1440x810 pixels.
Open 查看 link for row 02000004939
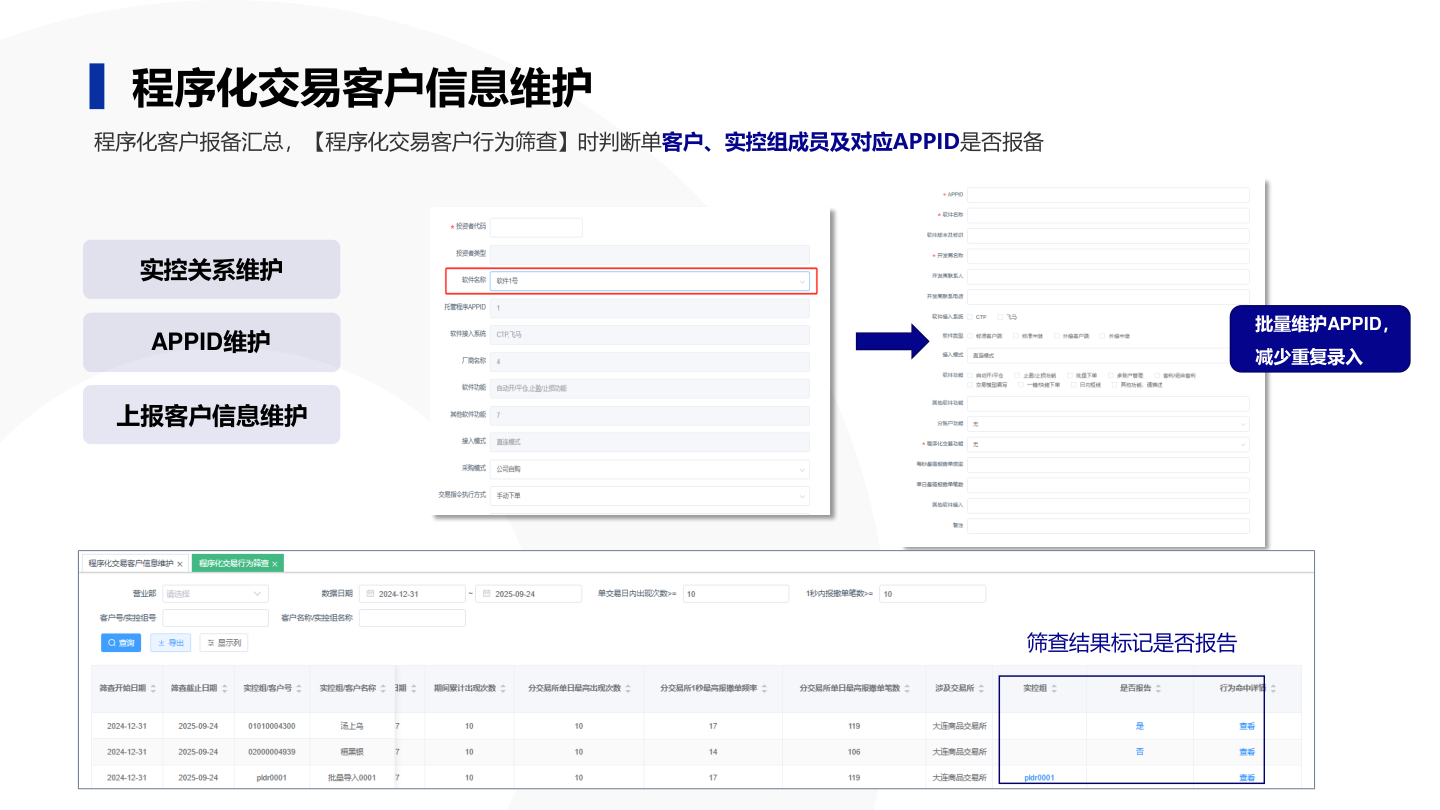1247,752
